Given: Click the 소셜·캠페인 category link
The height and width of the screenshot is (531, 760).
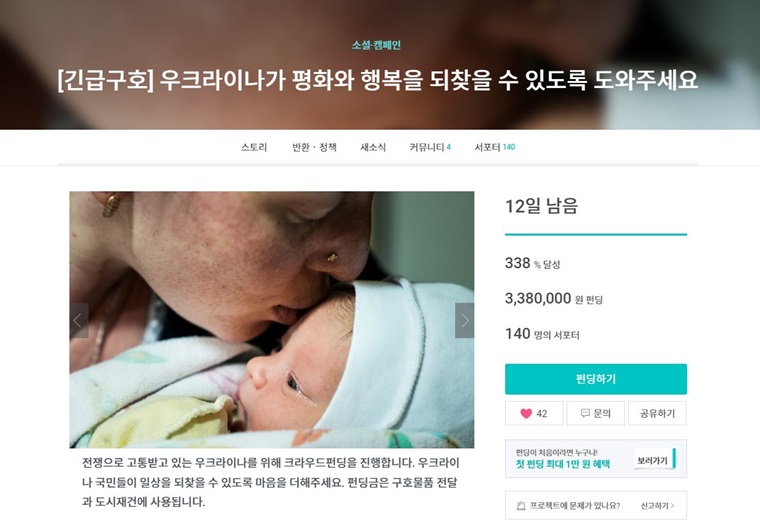Looking at the screenshot, I should click(x=377, y=45).
